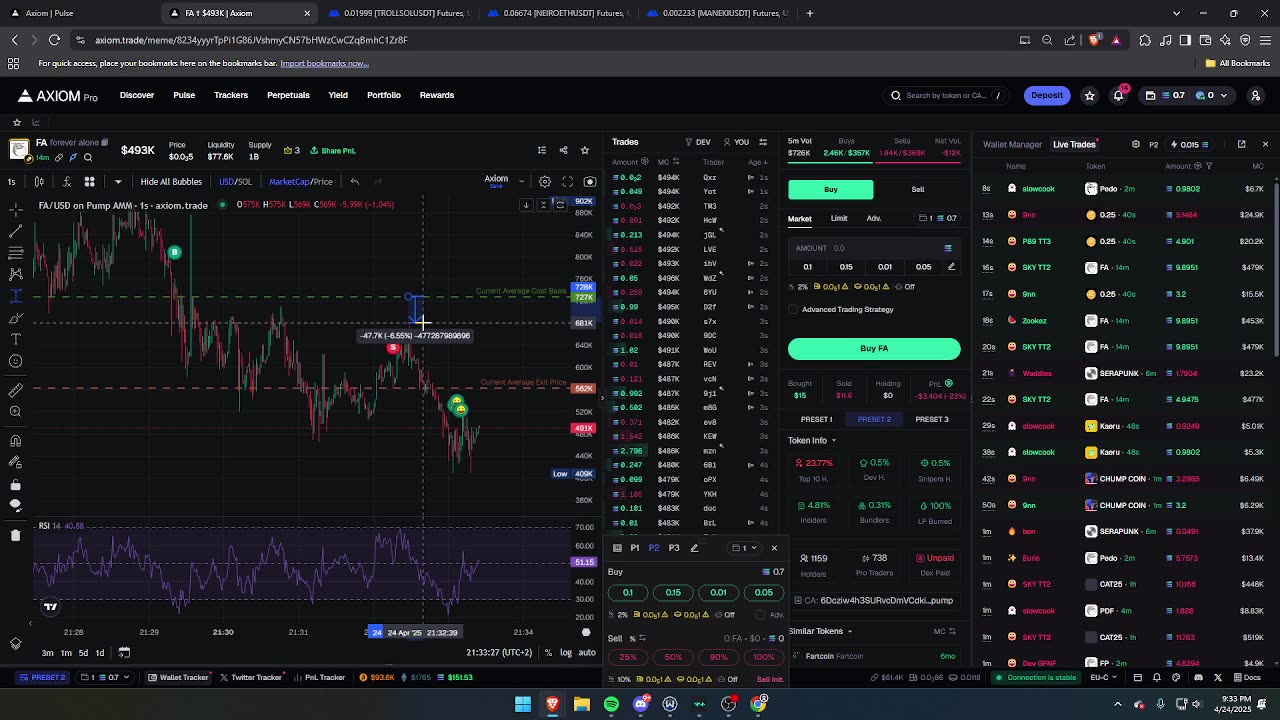Open File Explorer from the taskbar
Screen dimensions: 1280x720
(581, 704)
